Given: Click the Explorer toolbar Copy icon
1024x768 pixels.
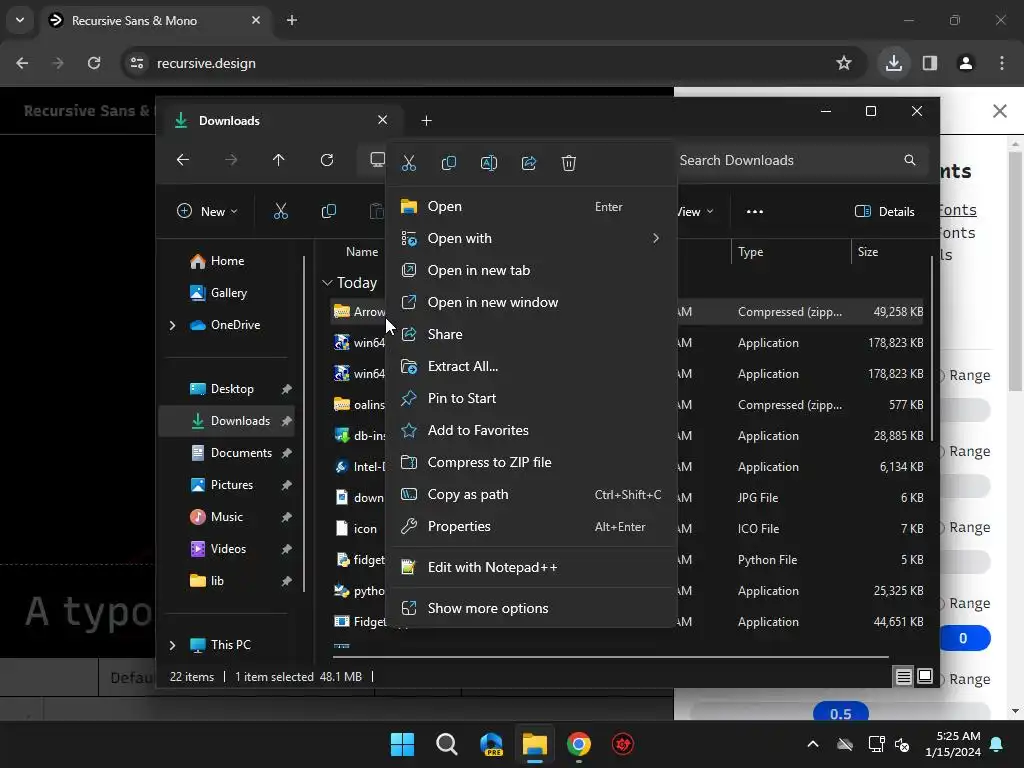Looking at the screenshot, I should 329,212.
